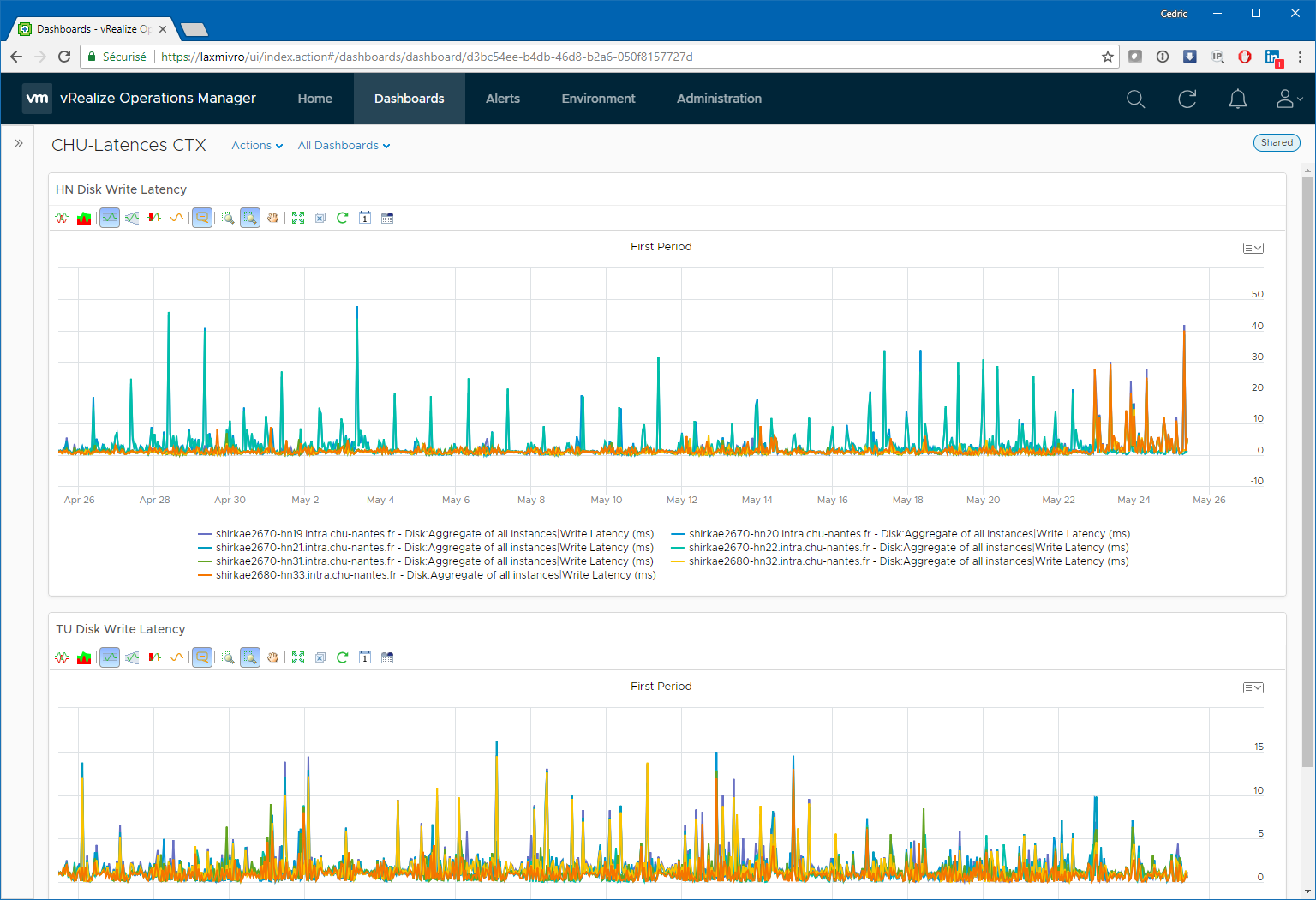Open the Actions dropdown
1316x900 pixels.
click(257, 146)
